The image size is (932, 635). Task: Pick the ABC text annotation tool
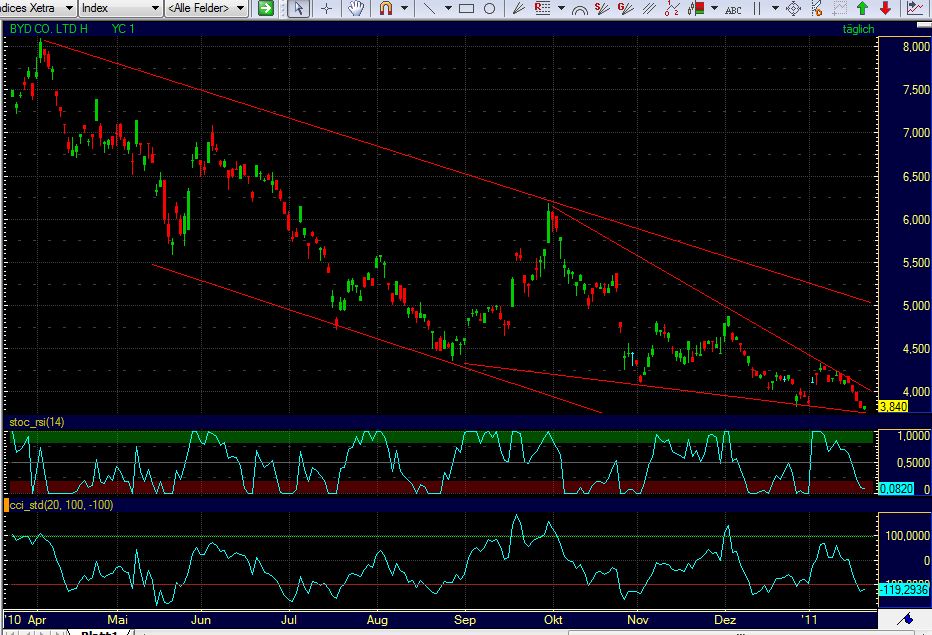pyautogui.click(x=732, y=9)
